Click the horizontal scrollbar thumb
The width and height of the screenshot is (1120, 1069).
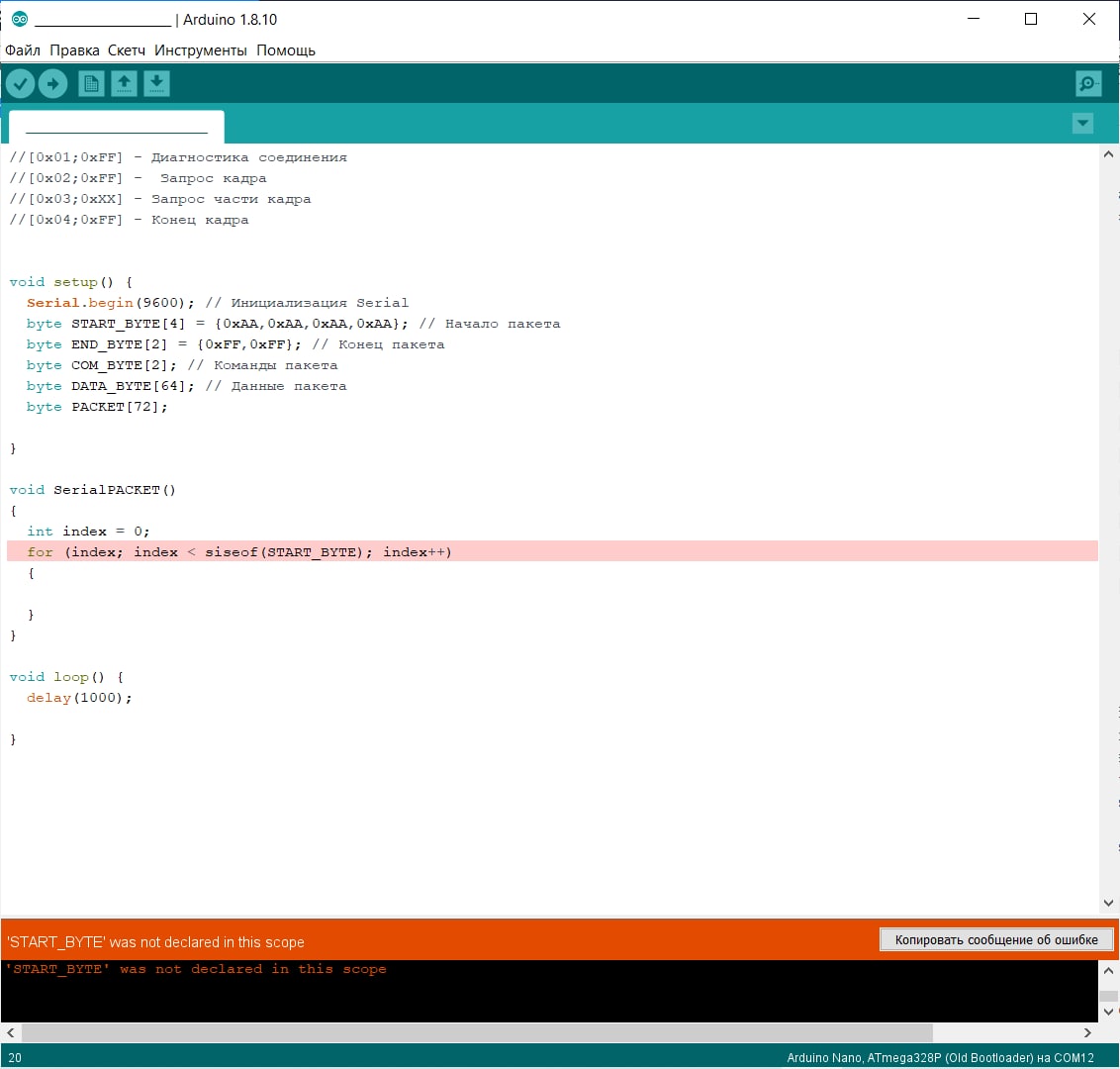[477, 1032]
